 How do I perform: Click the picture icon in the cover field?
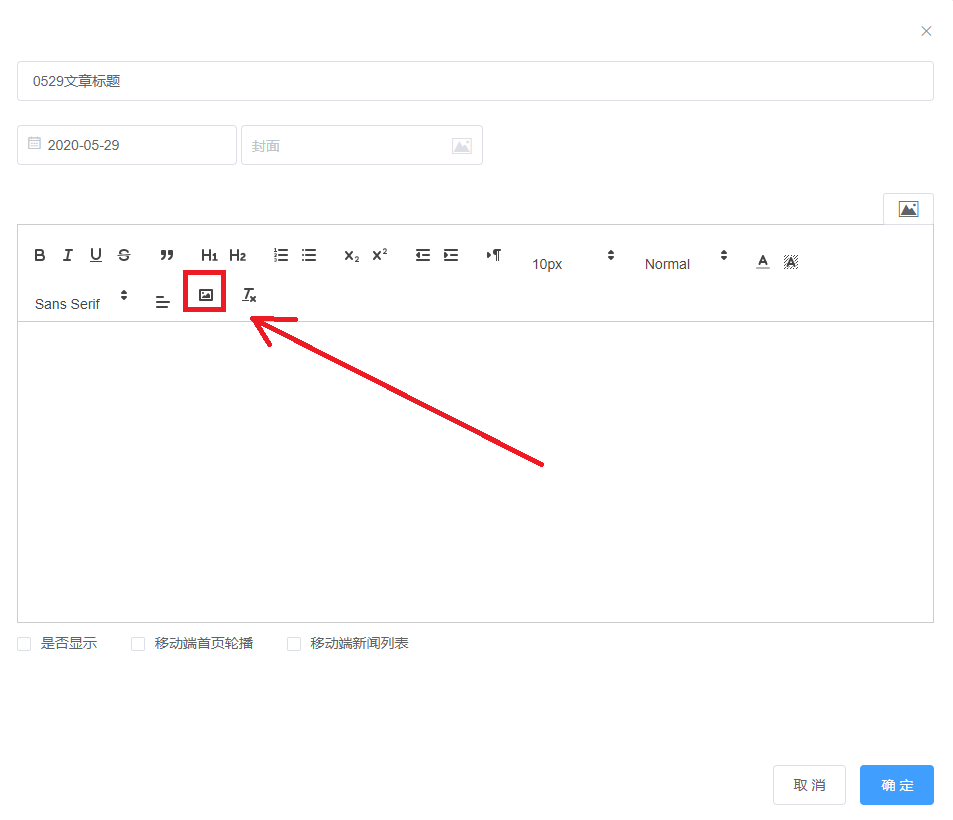pos(462,146)
